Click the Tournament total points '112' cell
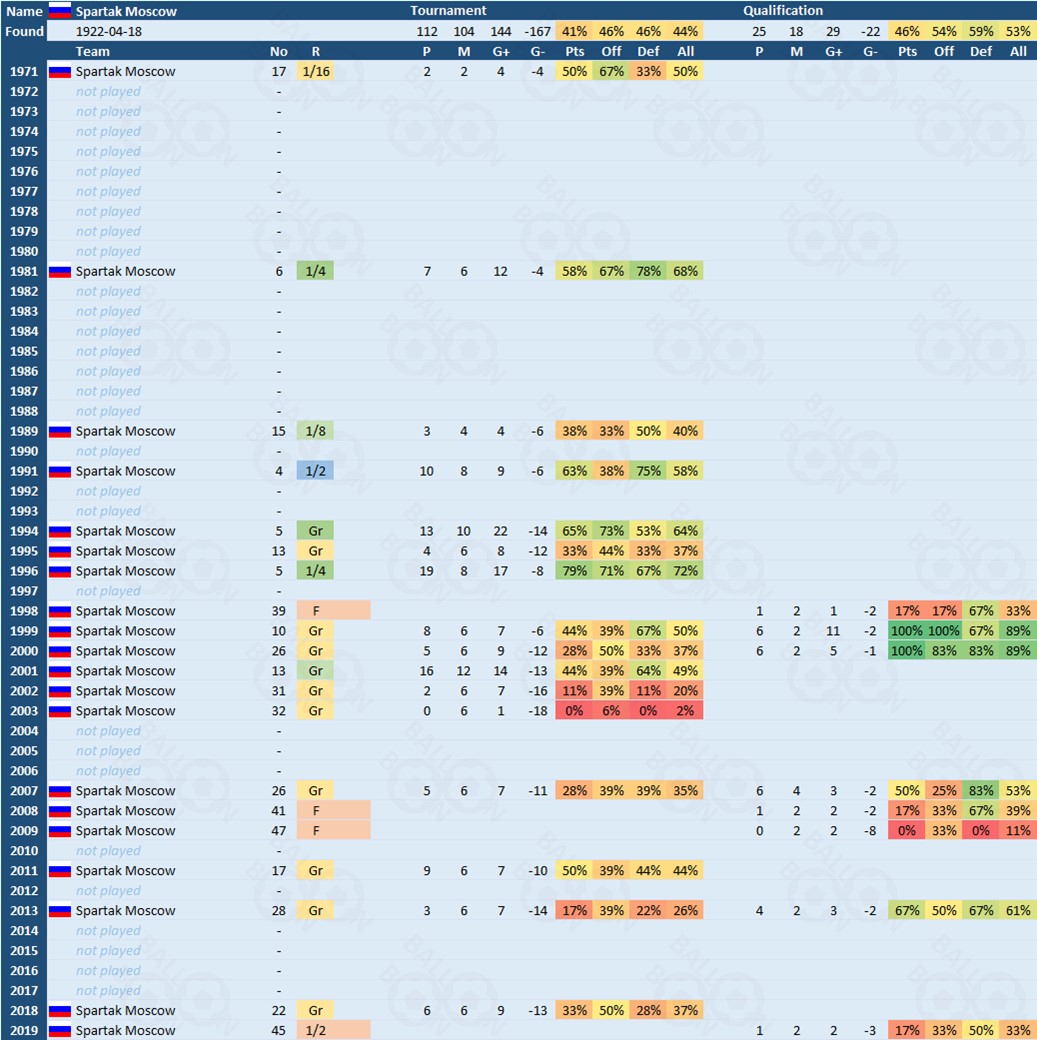1037x1040 pixels. point(427,32)
